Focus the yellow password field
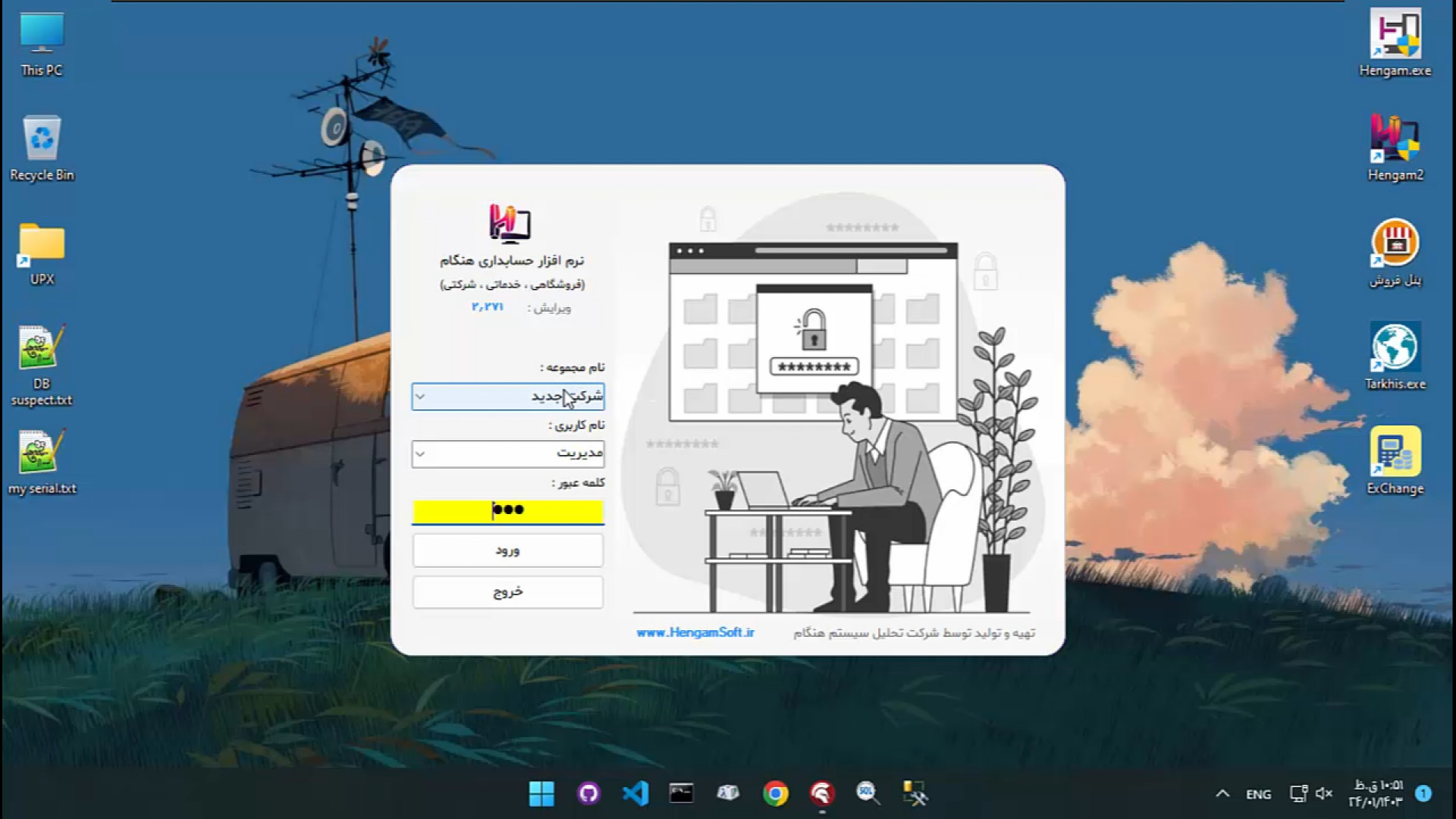 tap(508, 511)
